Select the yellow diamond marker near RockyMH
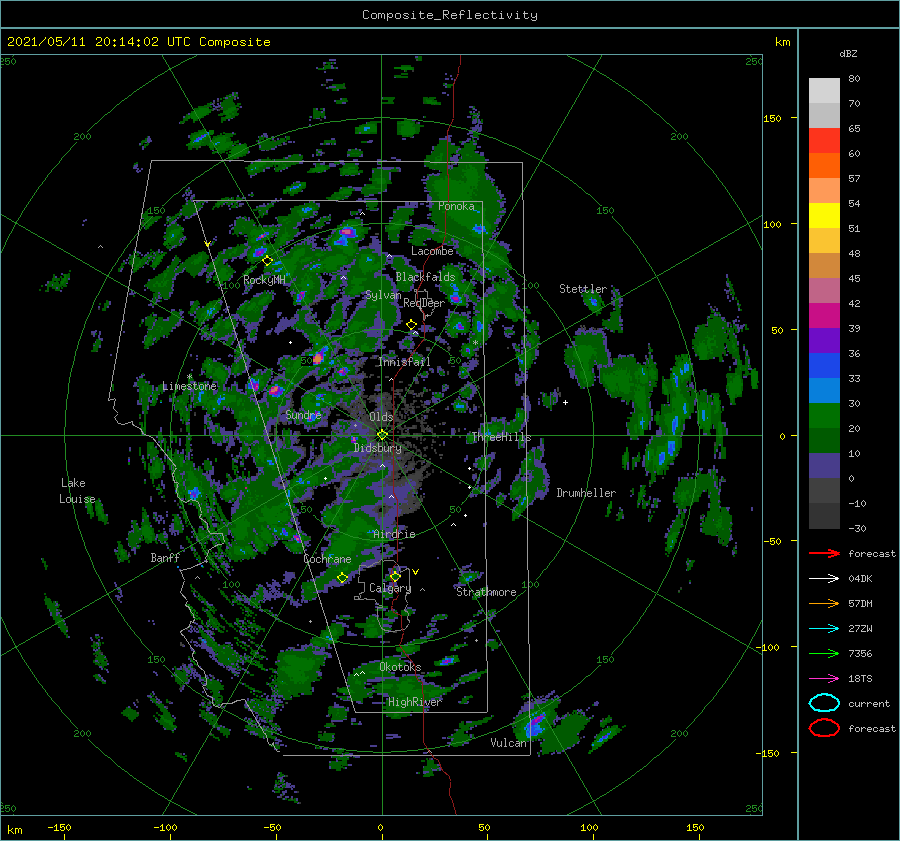 click(267, 261)
